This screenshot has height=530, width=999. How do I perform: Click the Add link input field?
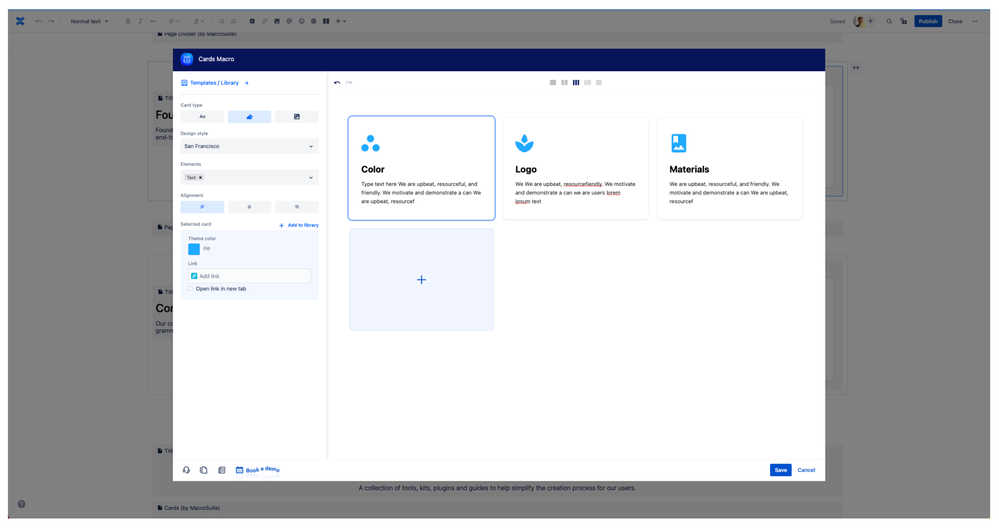[x=249, y=276]
